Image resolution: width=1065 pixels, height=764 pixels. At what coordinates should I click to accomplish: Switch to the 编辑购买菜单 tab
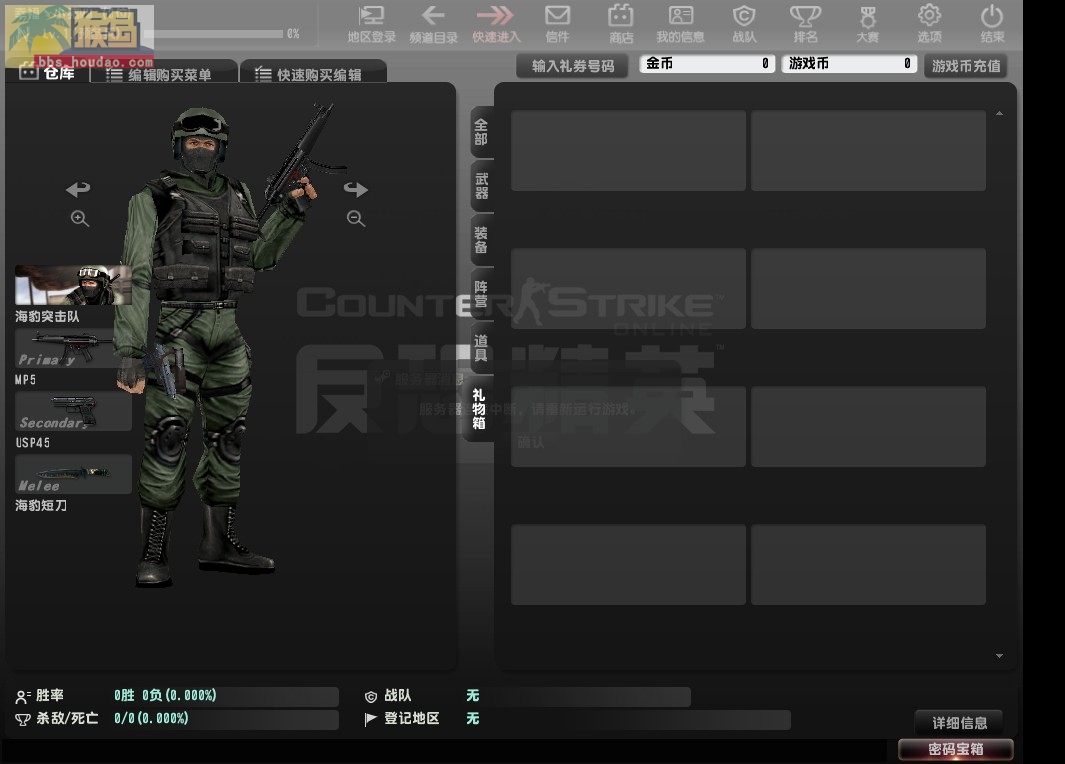164,73
